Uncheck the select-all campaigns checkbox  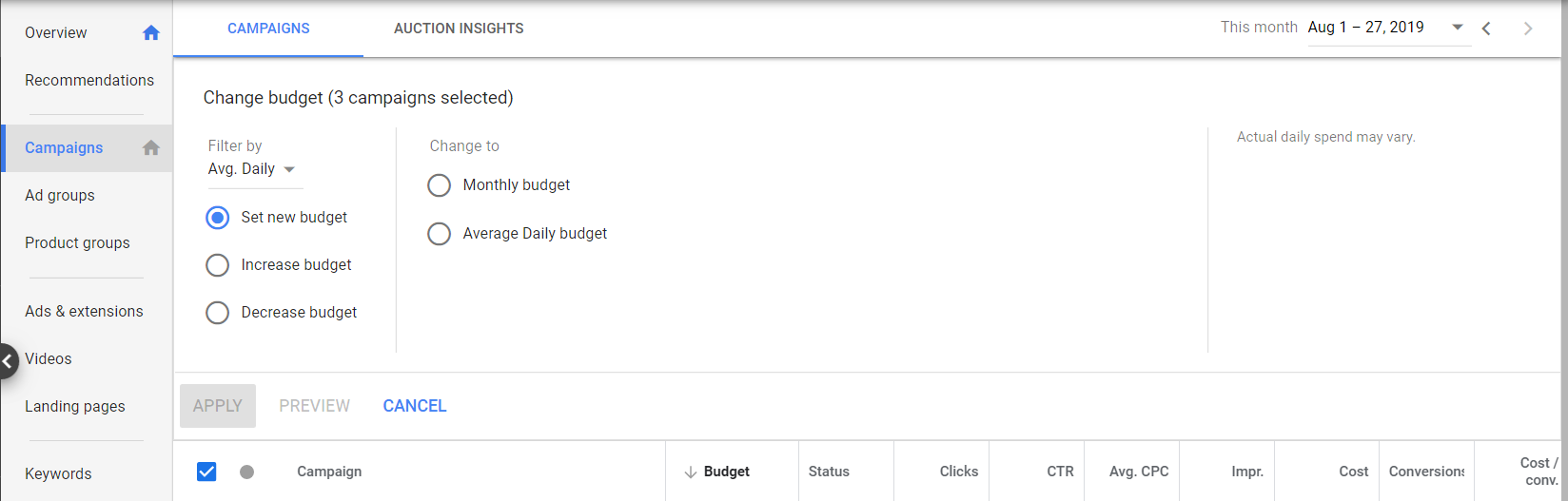pos(206,472)
